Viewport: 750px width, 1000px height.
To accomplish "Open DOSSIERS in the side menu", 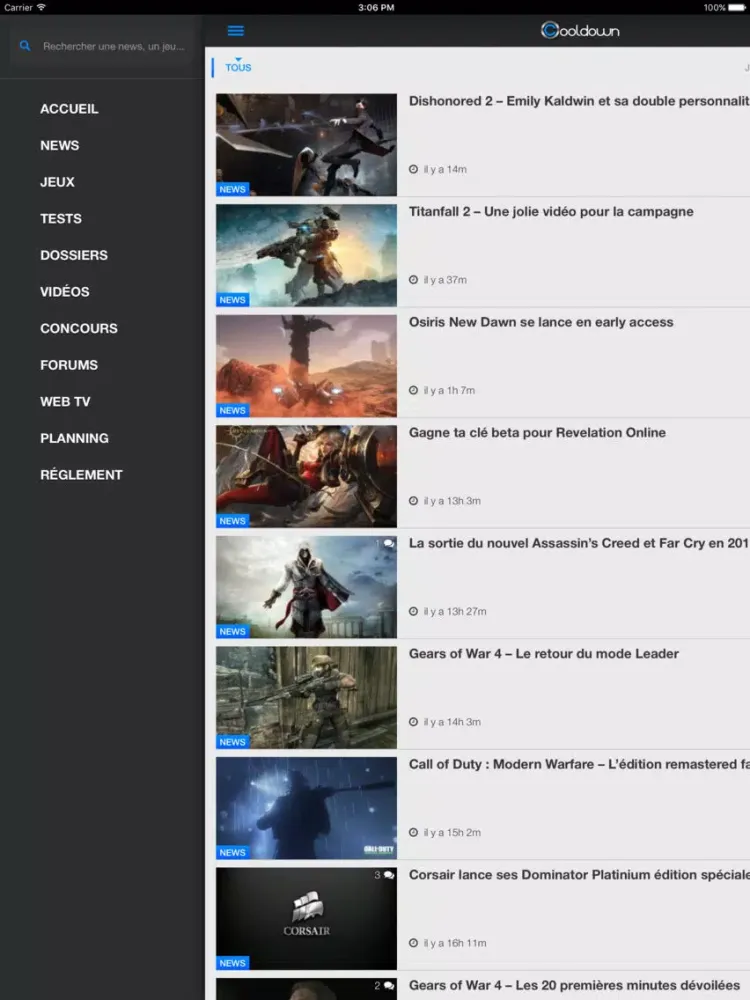I will tap(74, 255).
